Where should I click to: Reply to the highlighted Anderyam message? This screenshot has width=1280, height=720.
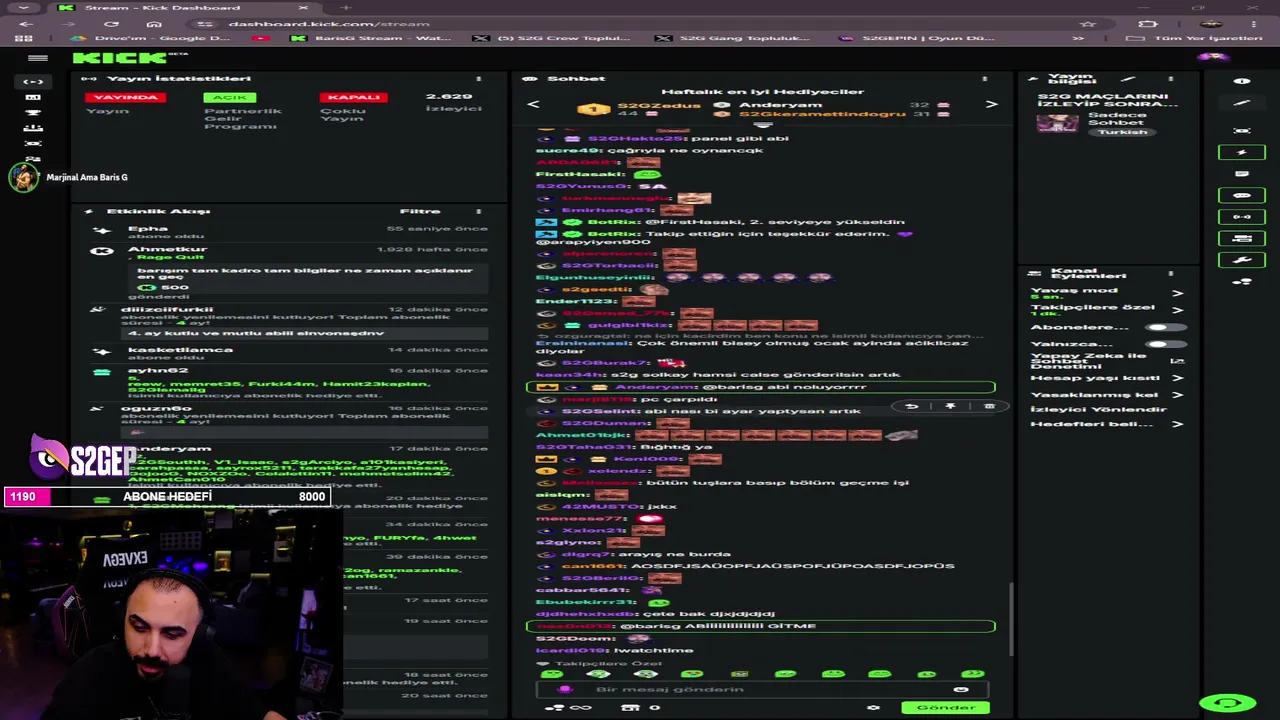911,407
